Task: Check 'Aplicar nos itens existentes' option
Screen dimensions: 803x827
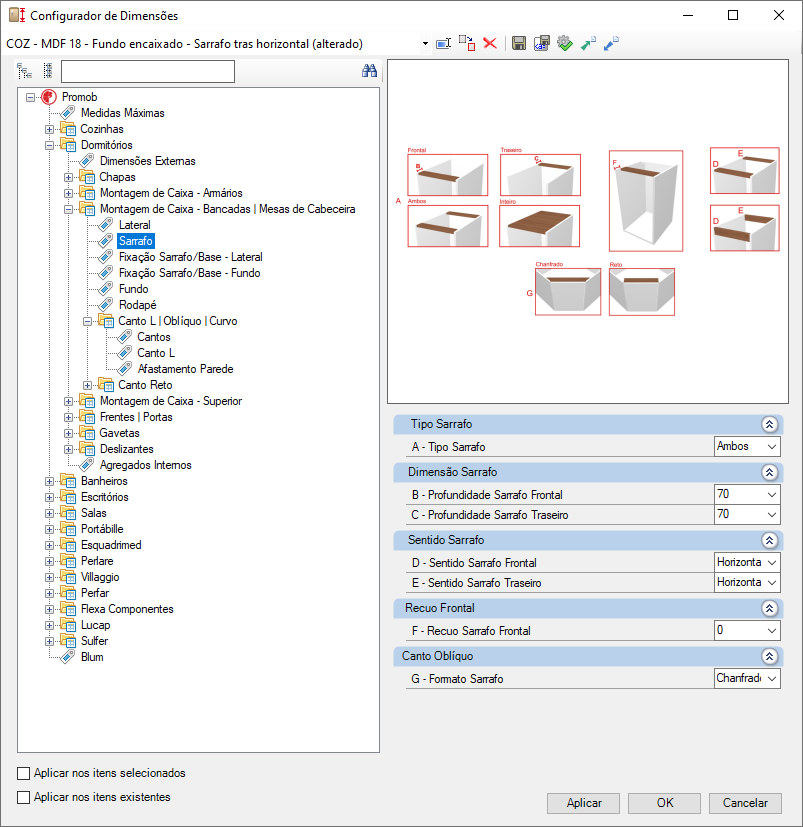Action: [24, 797]
